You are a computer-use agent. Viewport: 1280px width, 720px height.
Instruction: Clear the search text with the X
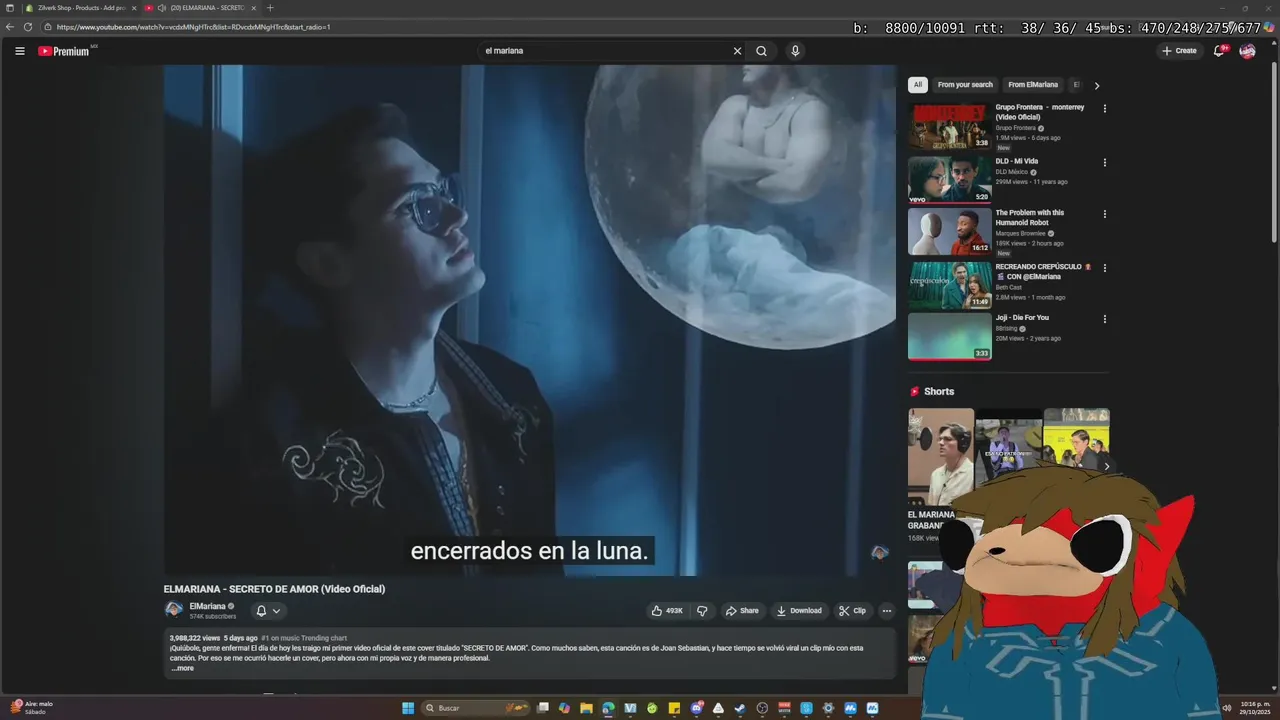[737, 51]
